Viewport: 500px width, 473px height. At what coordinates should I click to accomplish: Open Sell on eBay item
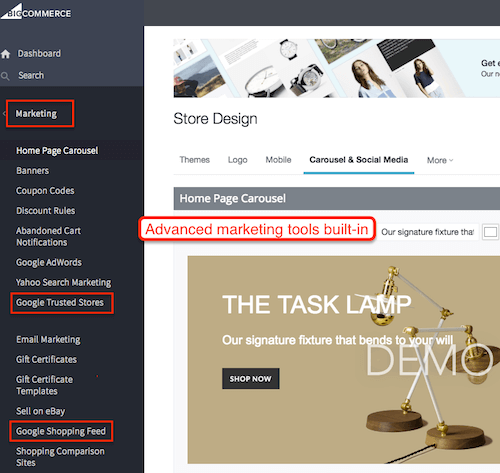pos(41,411)
